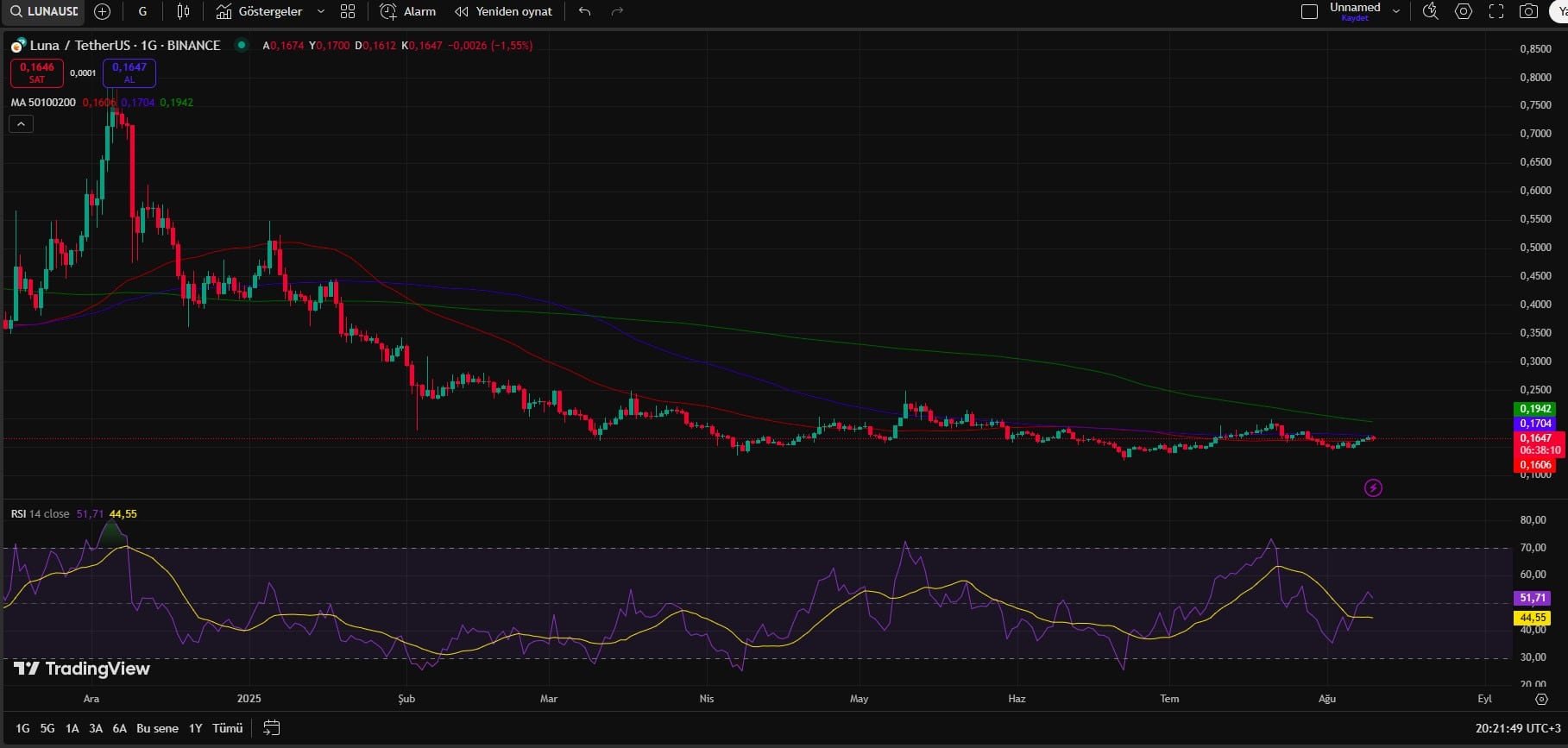Screen dimensions: 1568x748
Task: Click the closing value K0,1647 in header
Action: (x=422, y=45)
